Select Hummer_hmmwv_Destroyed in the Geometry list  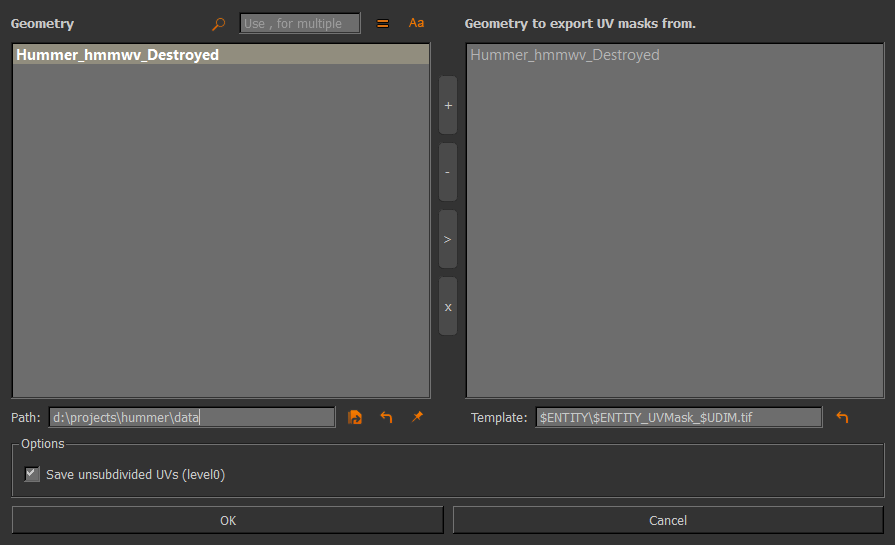[117, 56]
